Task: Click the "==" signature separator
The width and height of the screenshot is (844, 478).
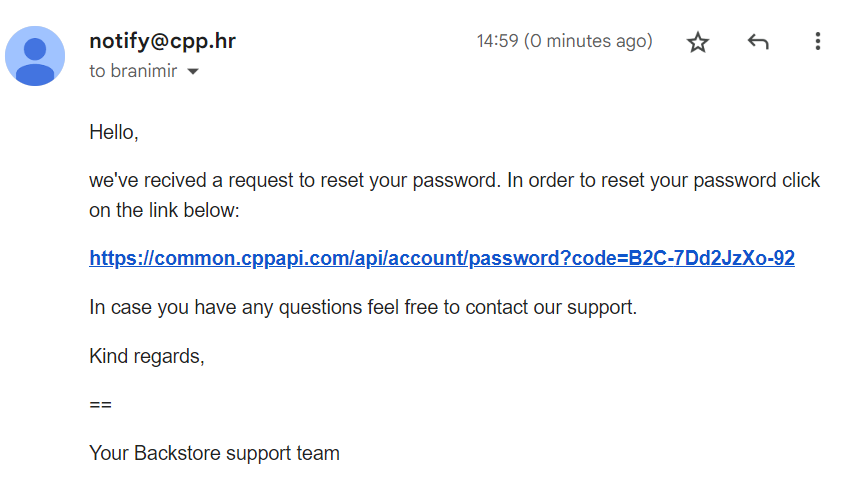Action: [x=101, y=404]
